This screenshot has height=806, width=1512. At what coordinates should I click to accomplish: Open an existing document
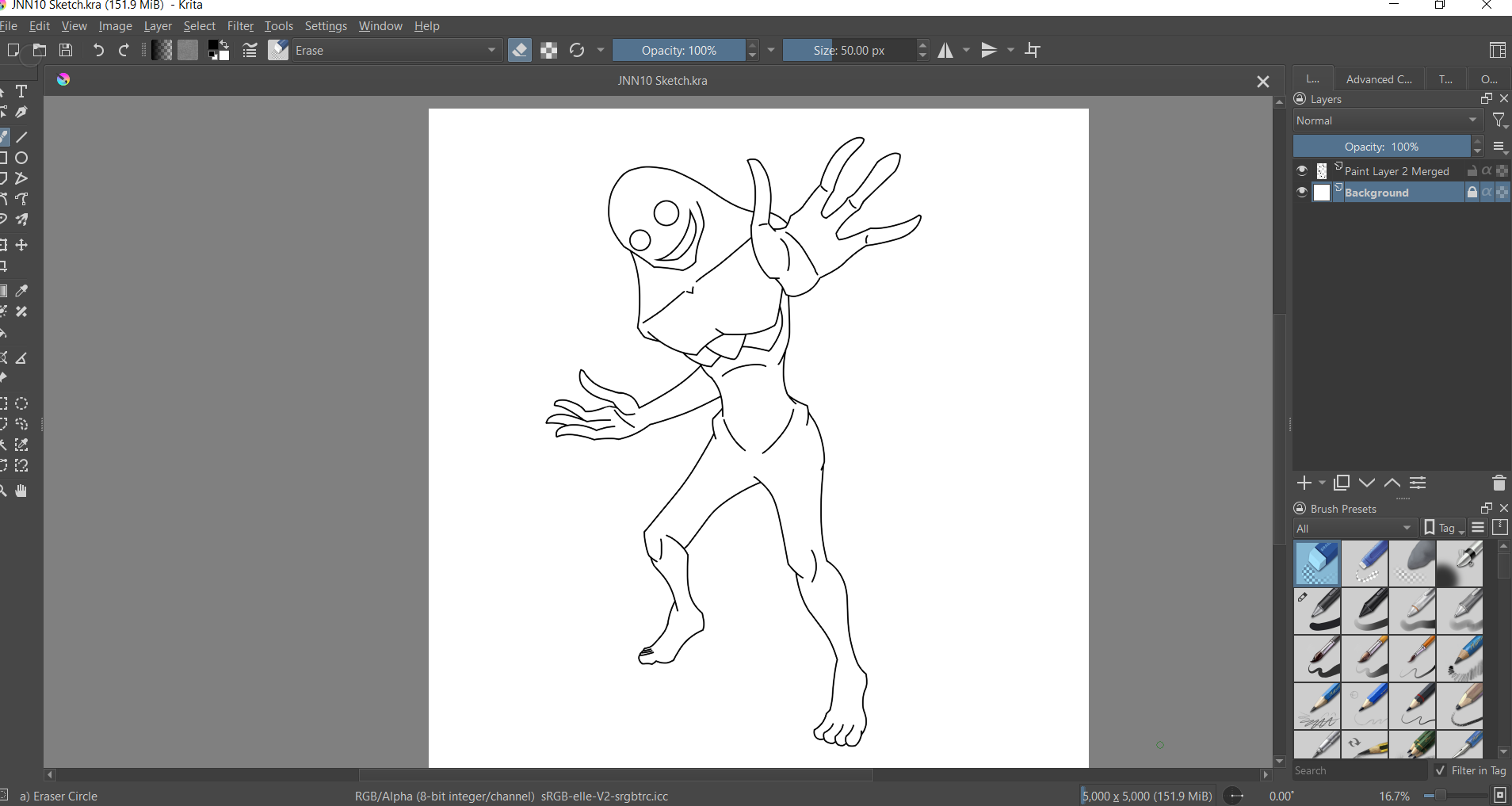click(x=40, y=51)
